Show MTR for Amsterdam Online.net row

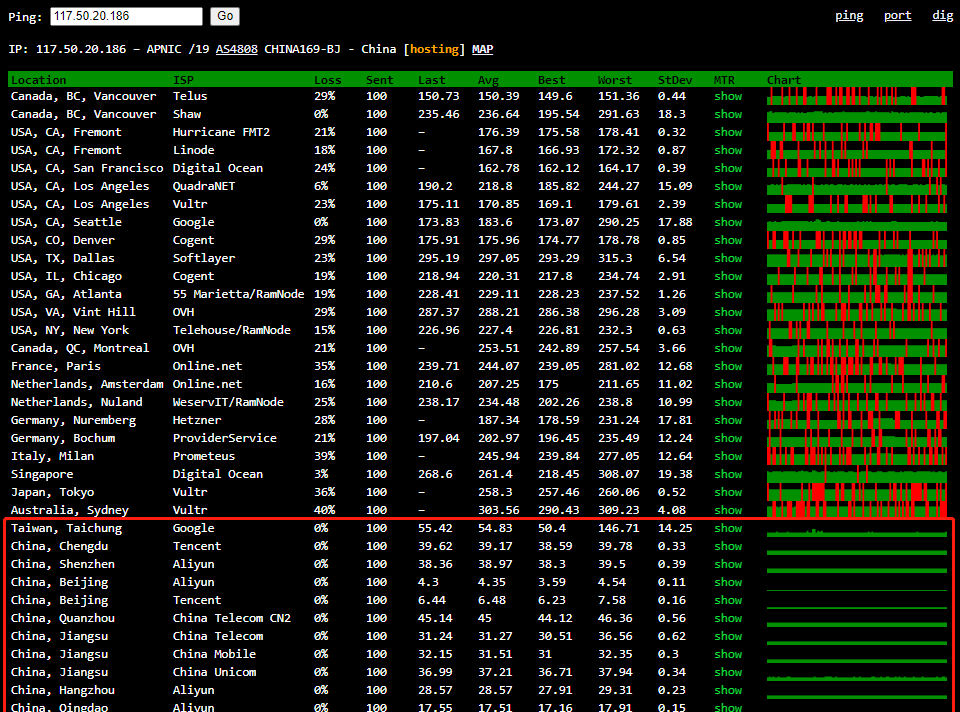[x=728, y=384]
